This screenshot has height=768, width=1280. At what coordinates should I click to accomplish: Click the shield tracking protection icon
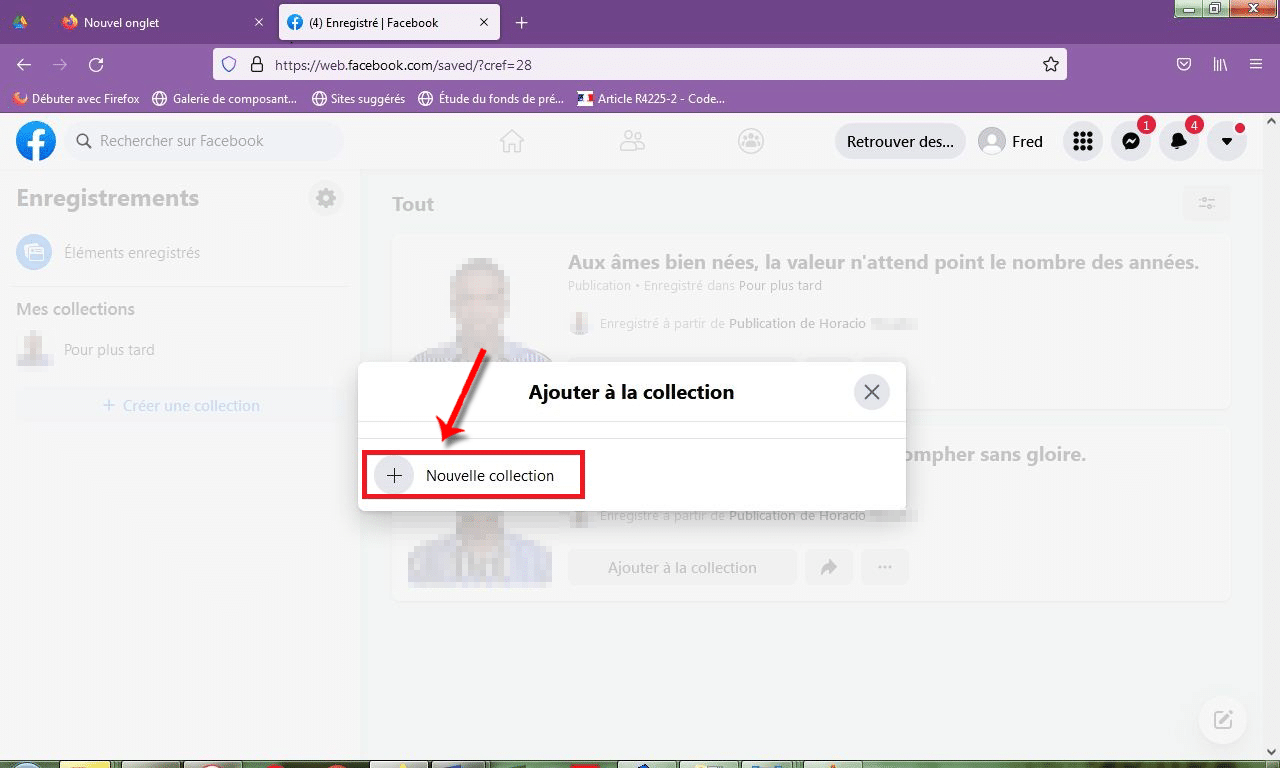(x=229, y=64)
